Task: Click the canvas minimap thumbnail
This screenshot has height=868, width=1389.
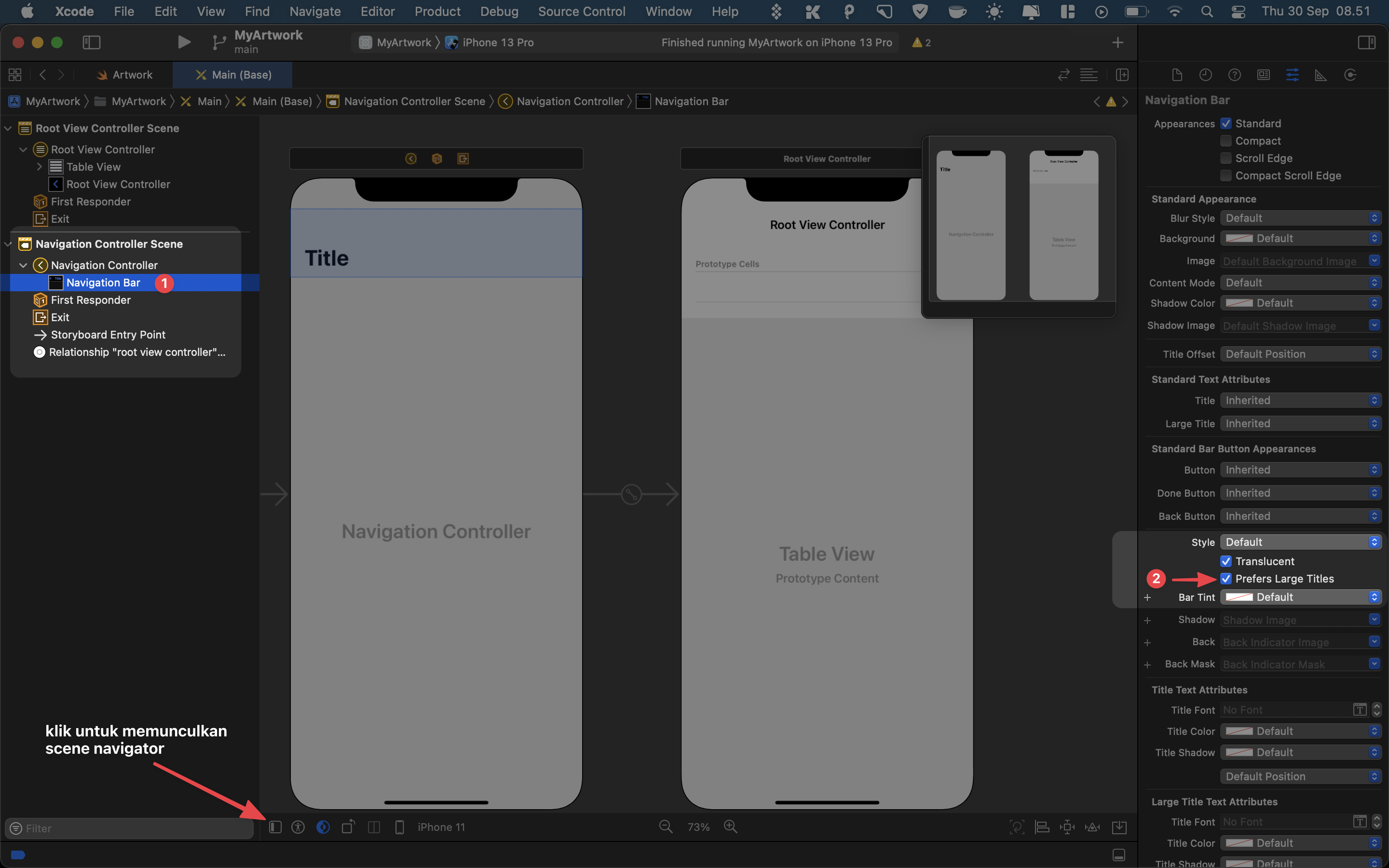Action: coord(1018,226)
